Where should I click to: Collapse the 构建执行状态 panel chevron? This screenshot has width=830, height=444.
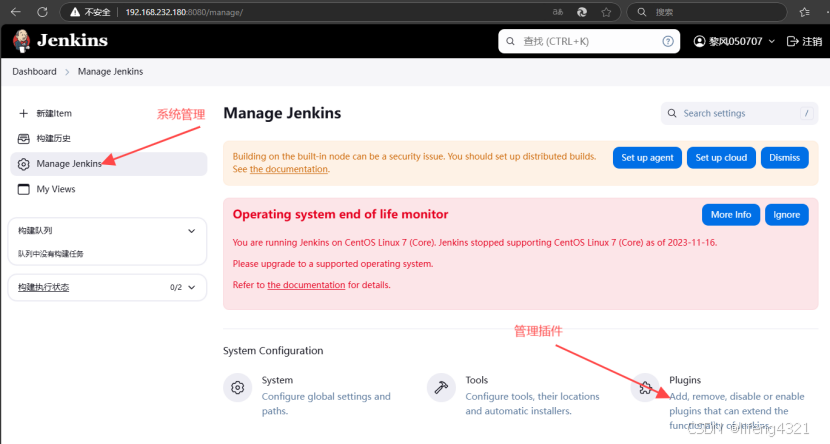click(192, 287)
